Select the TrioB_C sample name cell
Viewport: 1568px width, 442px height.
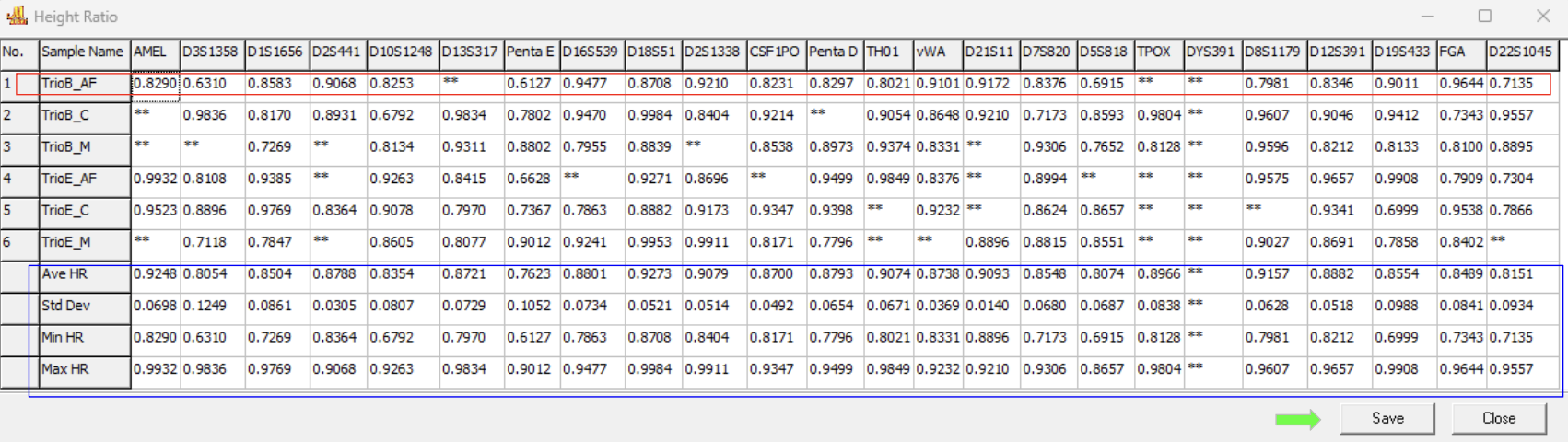83,116
